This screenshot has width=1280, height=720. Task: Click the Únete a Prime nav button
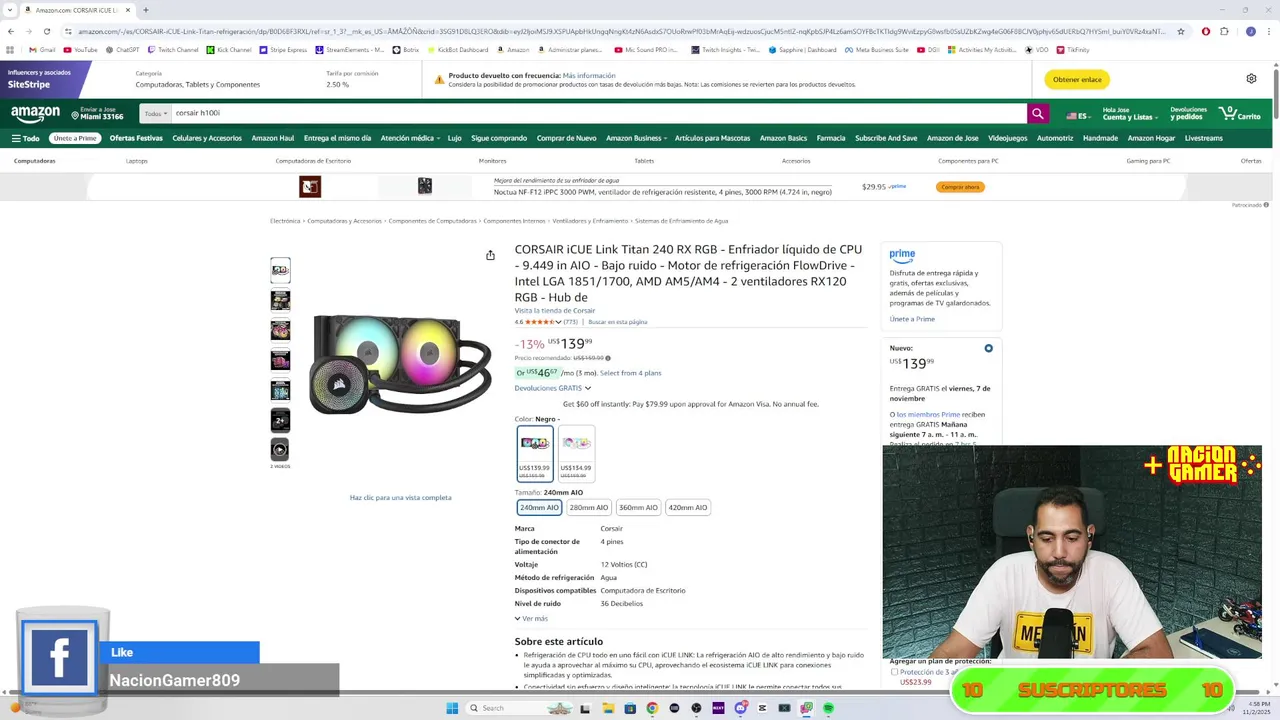point(75,138)
